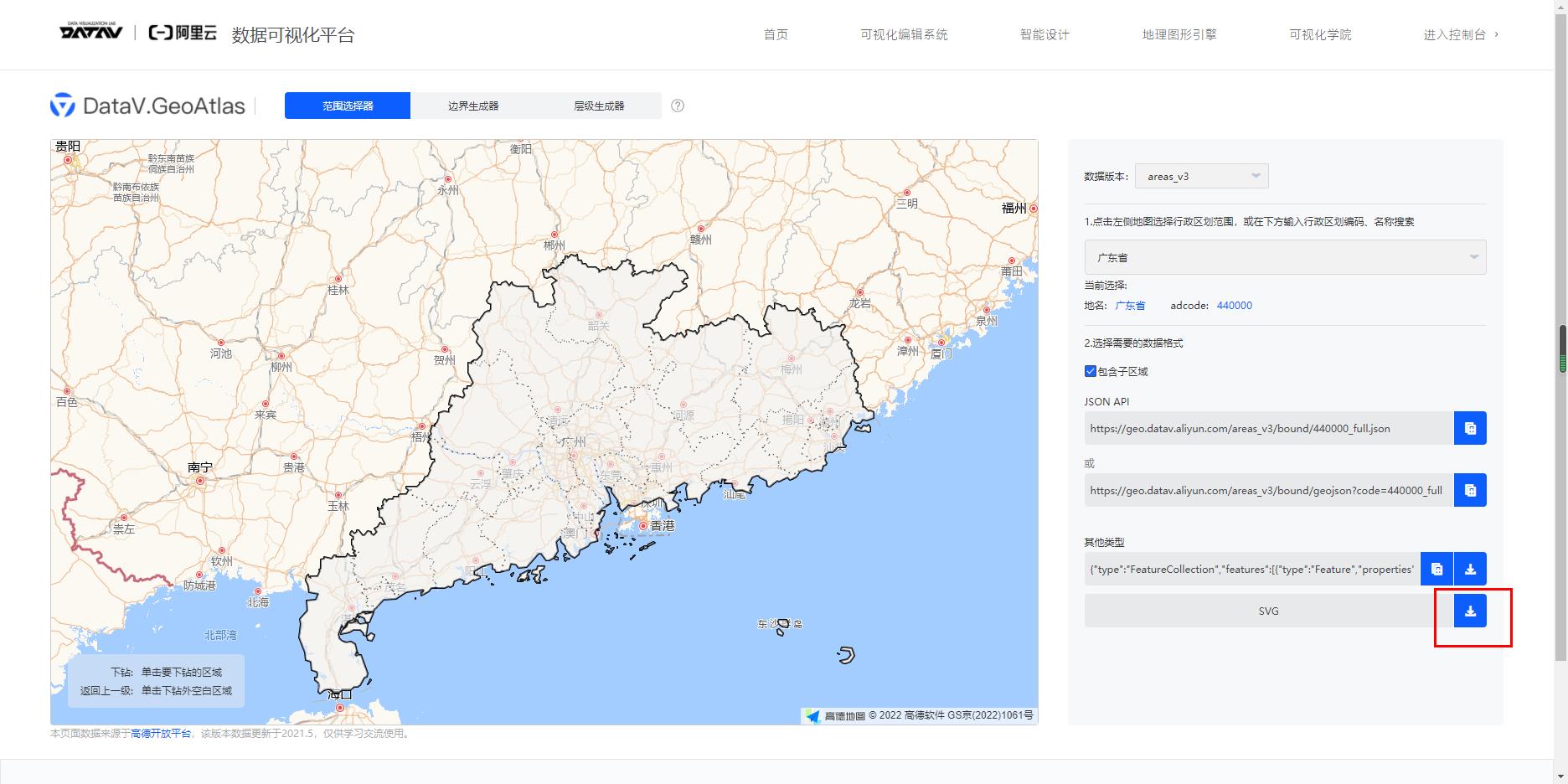Click the 广东省 place name link

[1129, 305]
